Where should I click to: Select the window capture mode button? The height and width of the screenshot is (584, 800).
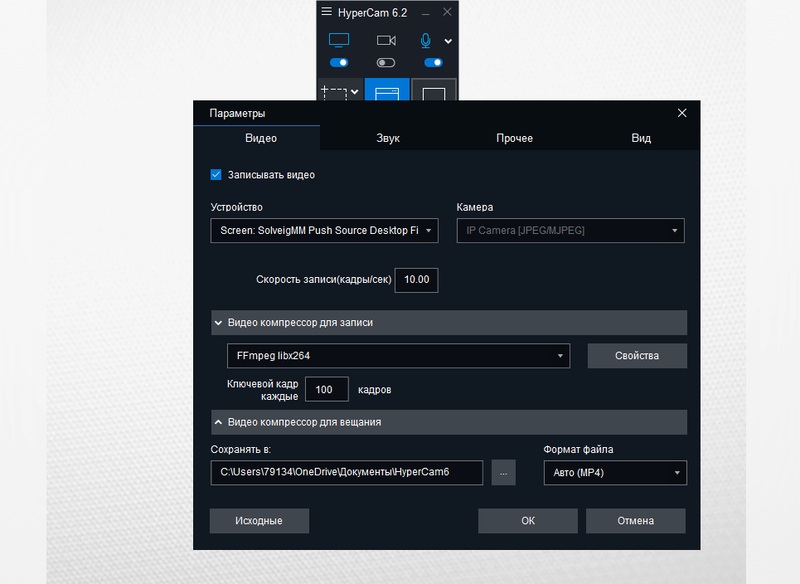click(387, 90)
